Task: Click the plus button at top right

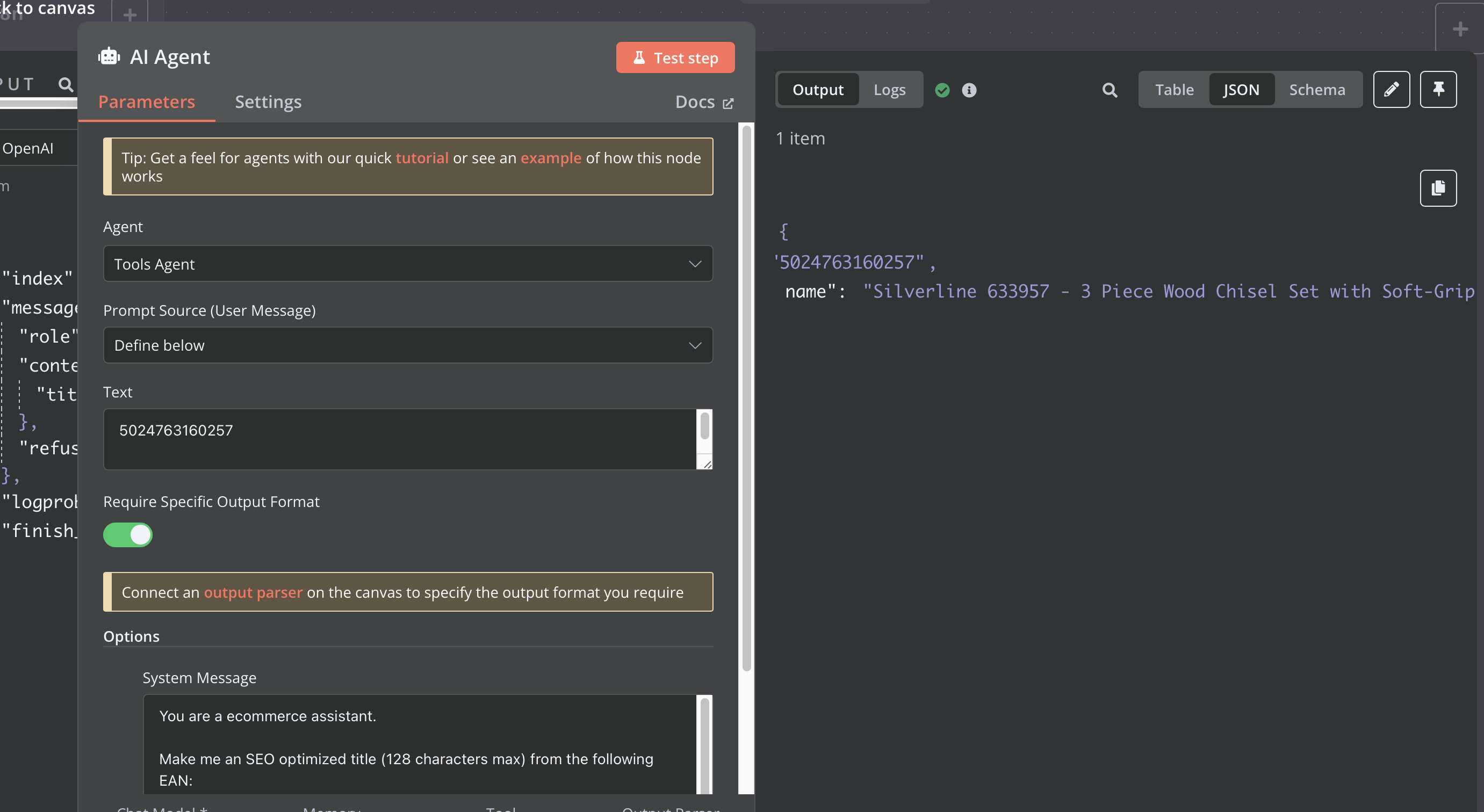Action: click(x=1459, y=28)
